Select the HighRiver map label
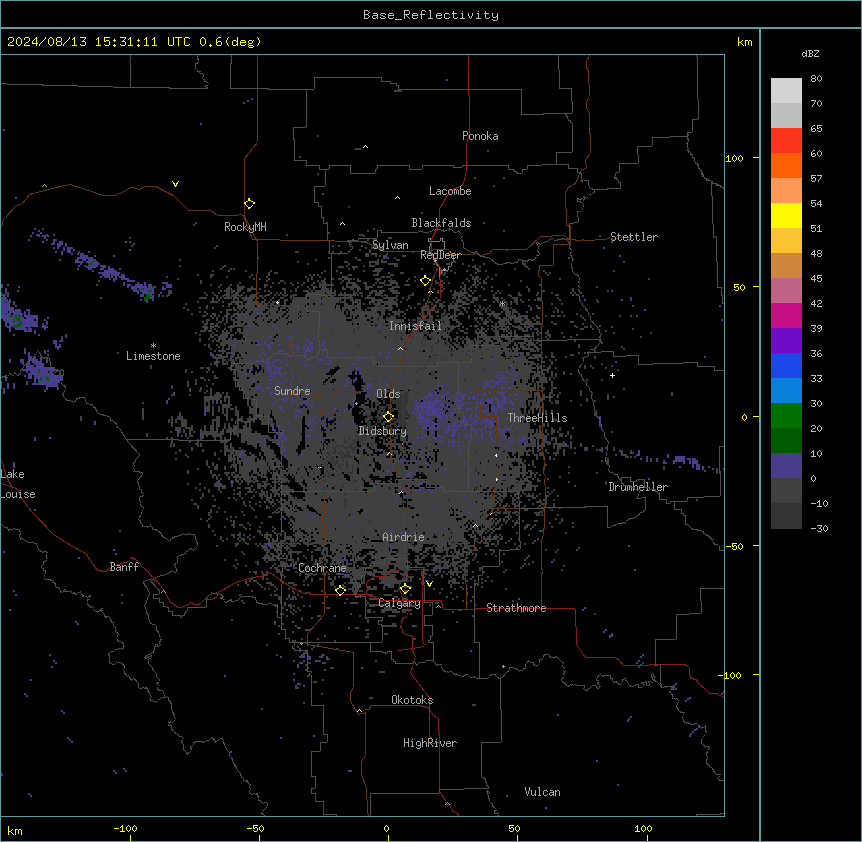 tap(430, 743)
